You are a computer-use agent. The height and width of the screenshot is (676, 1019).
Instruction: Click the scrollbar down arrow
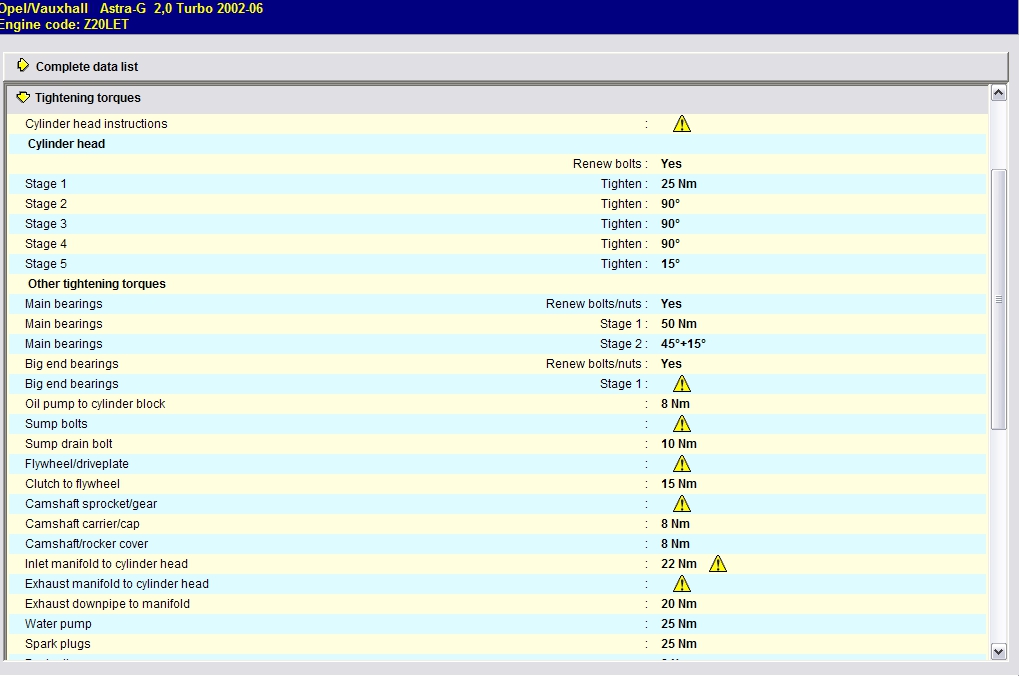click(998, 651)
